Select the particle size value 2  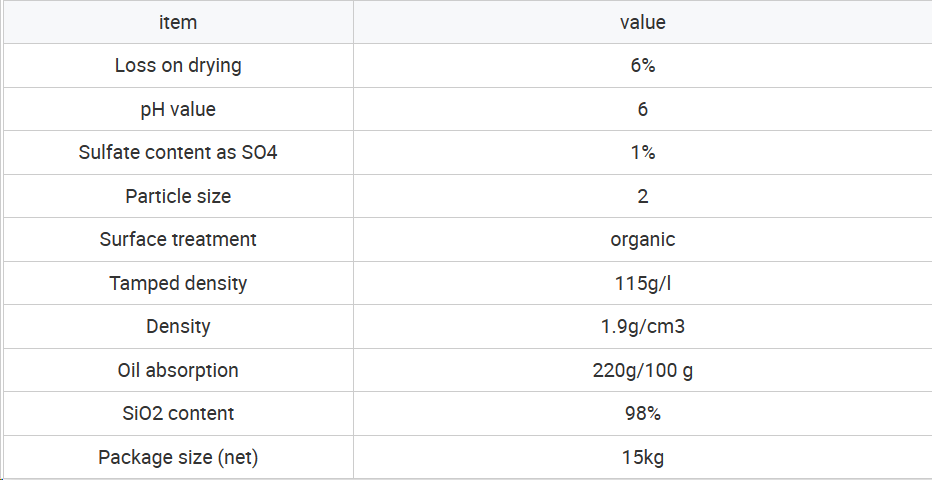coord(643,196)
